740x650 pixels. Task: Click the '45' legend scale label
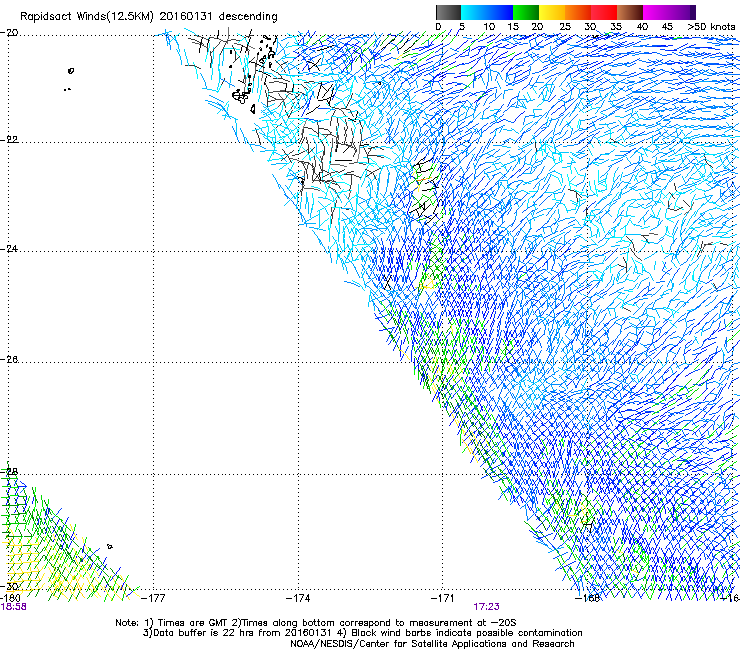click(x=667, y=27)
